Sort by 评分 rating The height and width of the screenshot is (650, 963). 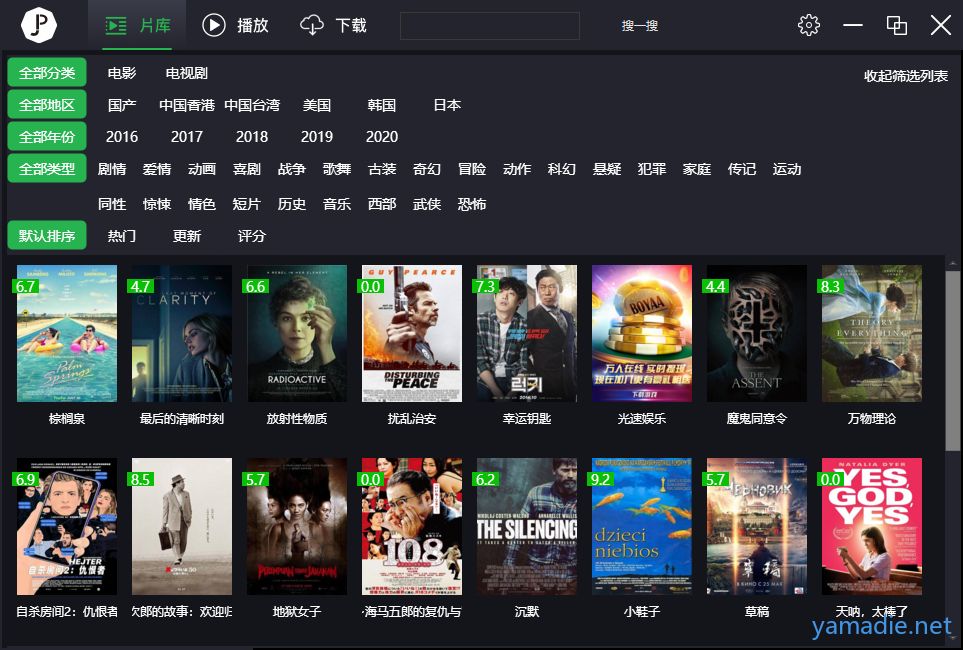(x=252, y=236)
